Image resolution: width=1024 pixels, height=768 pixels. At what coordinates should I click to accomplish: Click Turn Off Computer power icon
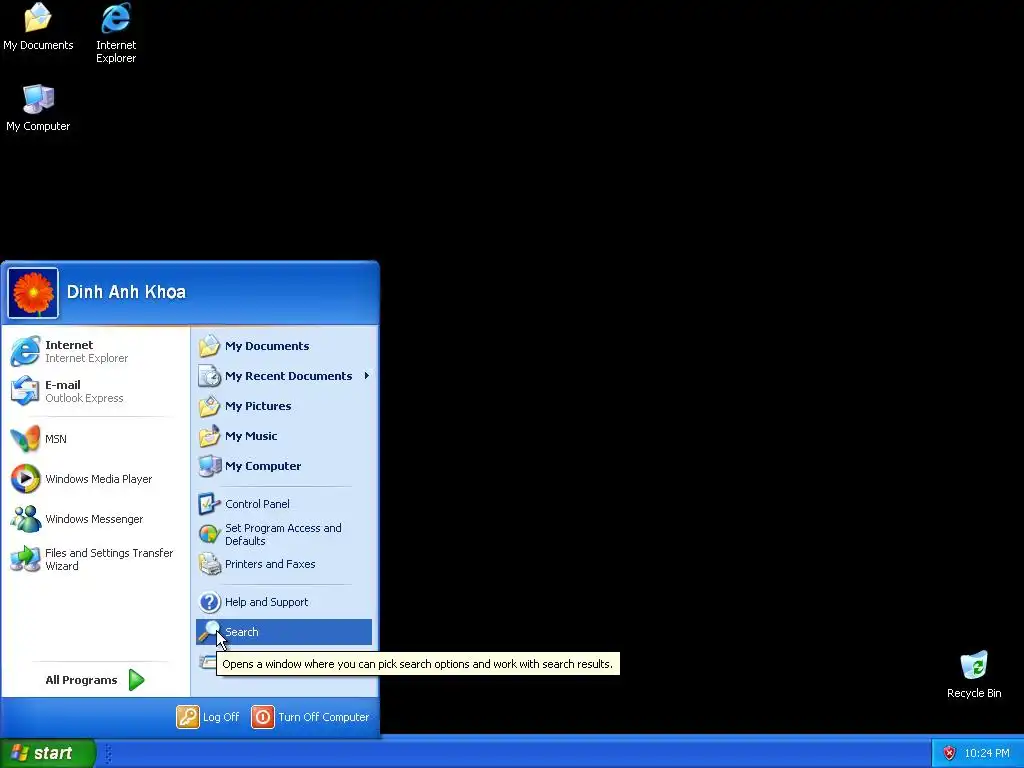pos(263,717)
